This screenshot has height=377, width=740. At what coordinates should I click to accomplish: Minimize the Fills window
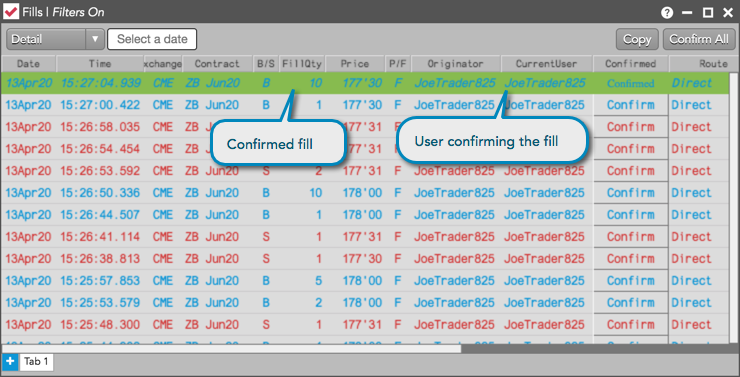[688, 13]
